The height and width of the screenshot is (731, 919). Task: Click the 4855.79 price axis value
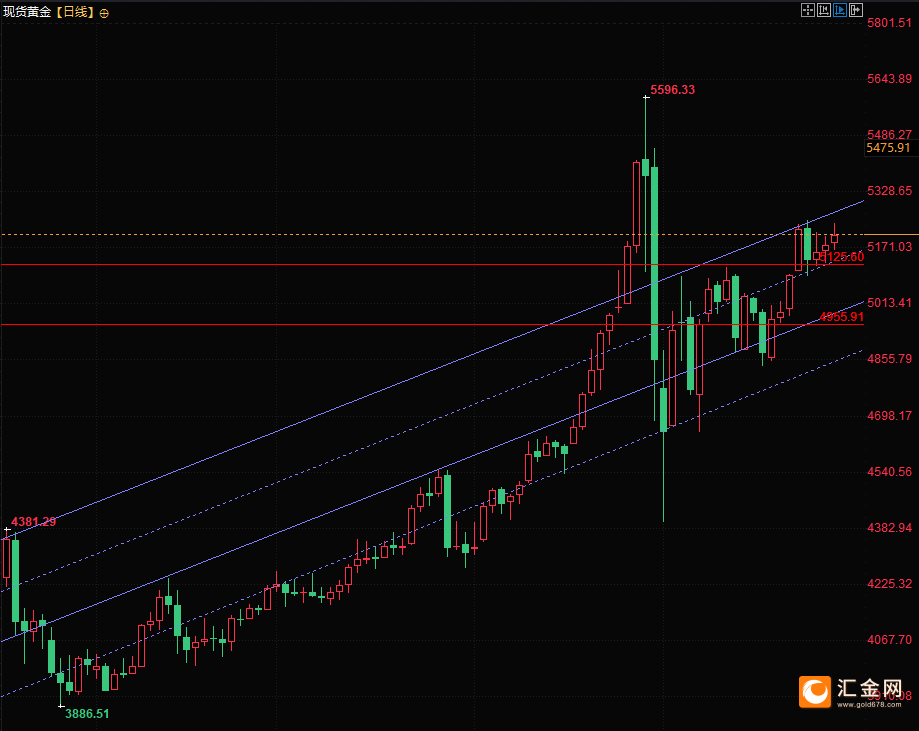[x=890, y=358]
